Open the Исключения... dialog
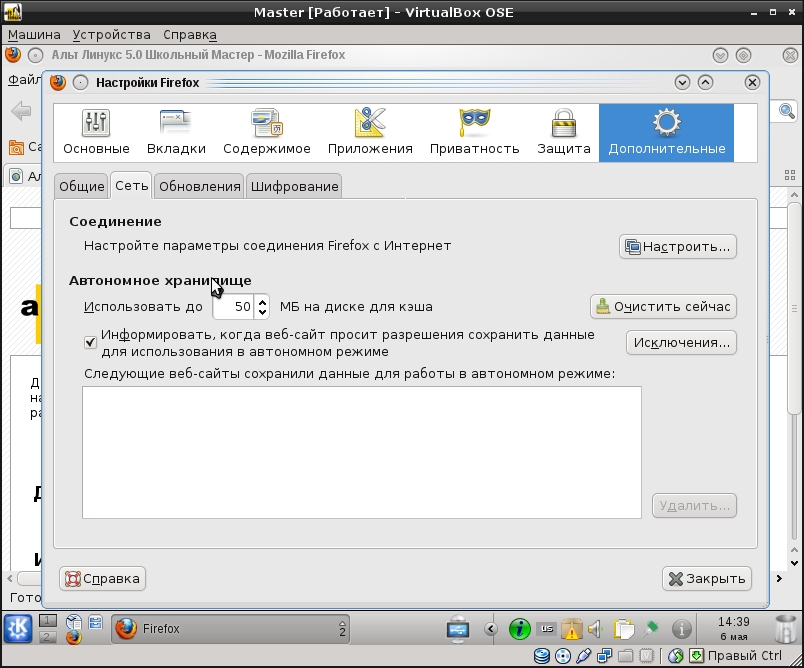 tap(681, 342)
